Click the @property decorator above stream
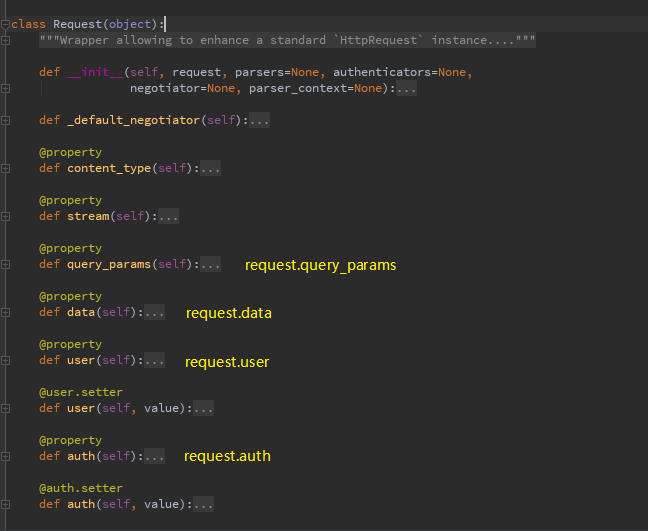Viewport: 648px width, 531px height. click(70, 200)
